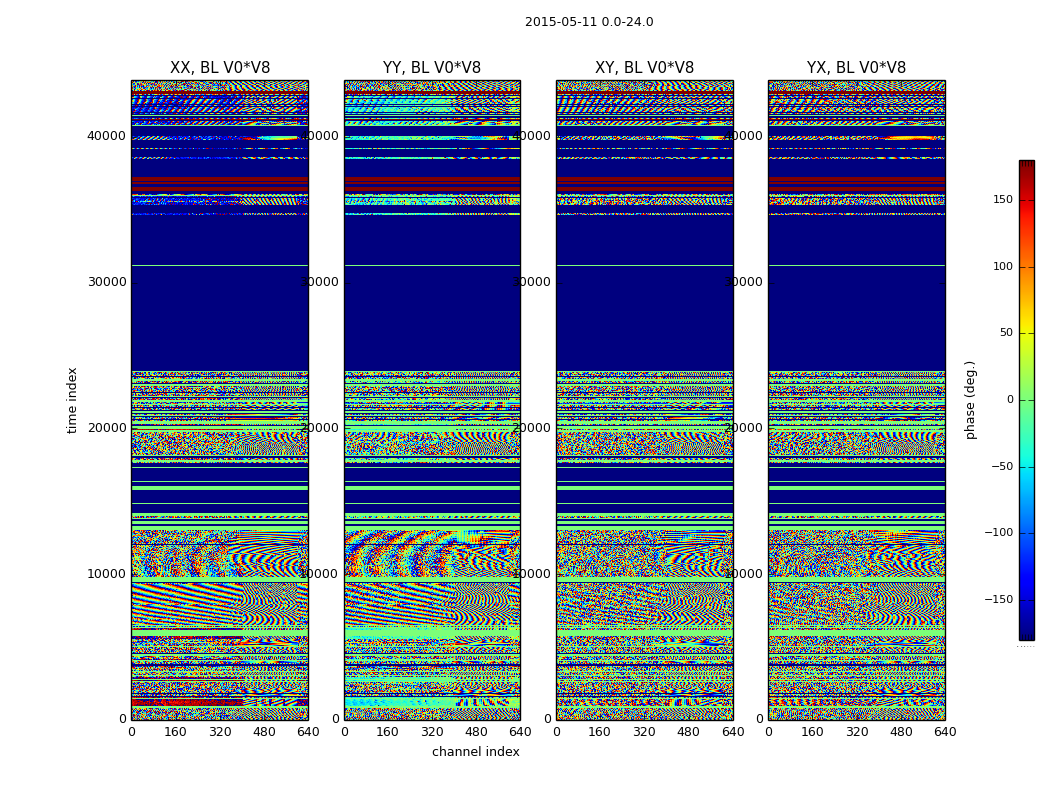
Task: Click the colorbar tick label −50
Action: (x=1001, y=467)
